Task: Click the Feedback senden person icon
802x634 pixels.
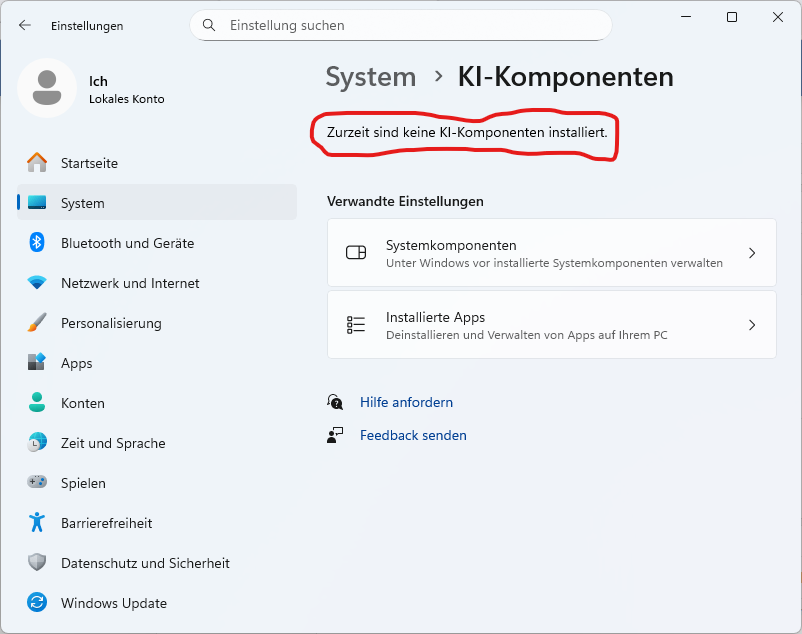Action: pos(335,435)
